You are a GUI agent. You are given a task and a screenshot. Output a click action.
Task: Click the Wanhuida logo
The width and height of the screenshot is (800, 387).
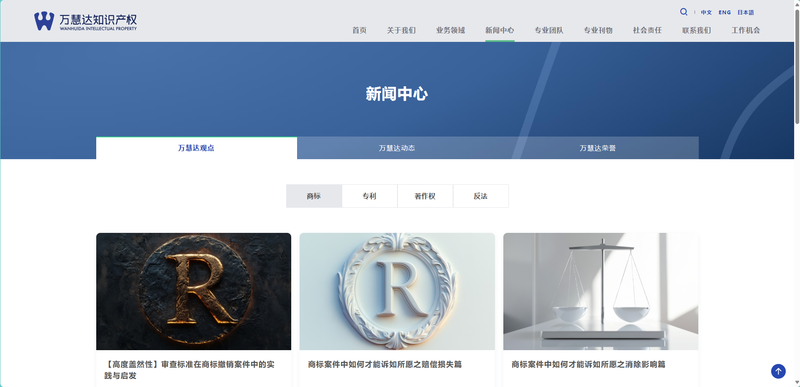[85, 21]
